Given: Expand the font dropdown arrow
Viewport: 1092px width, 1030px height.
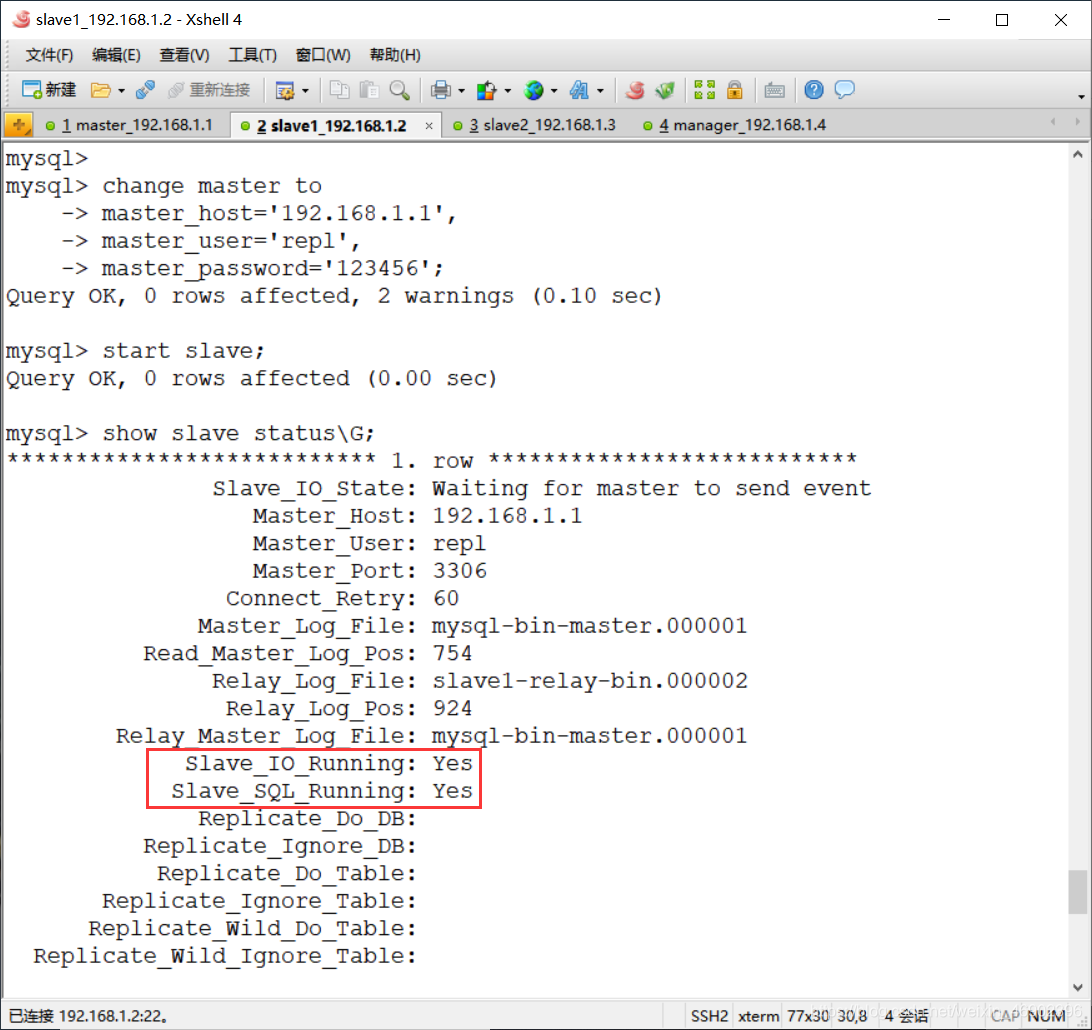Looking at the screenshot, I should click(x=600, y=91).
